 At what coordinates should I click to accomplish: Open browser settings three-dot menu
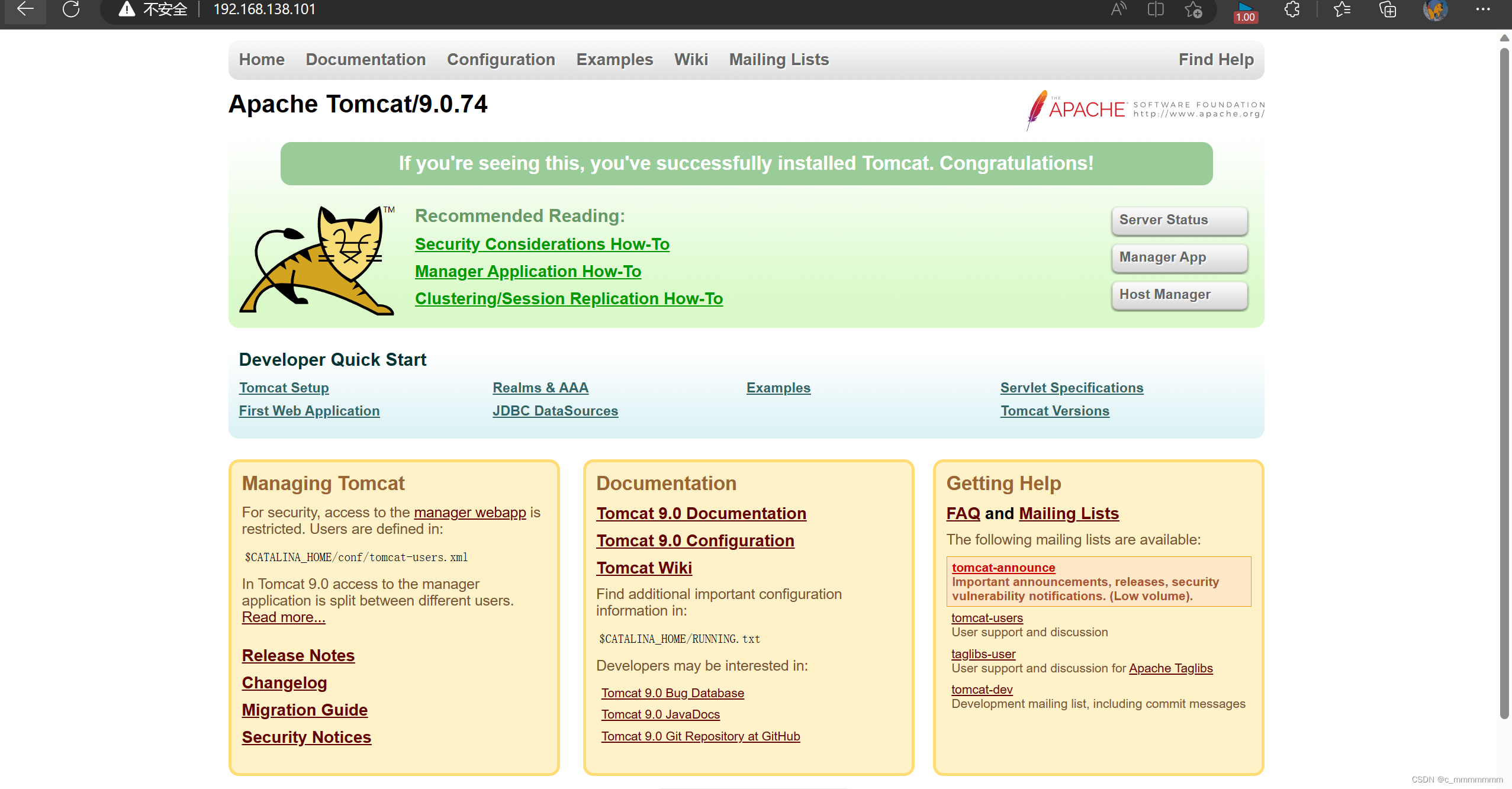1482,9
